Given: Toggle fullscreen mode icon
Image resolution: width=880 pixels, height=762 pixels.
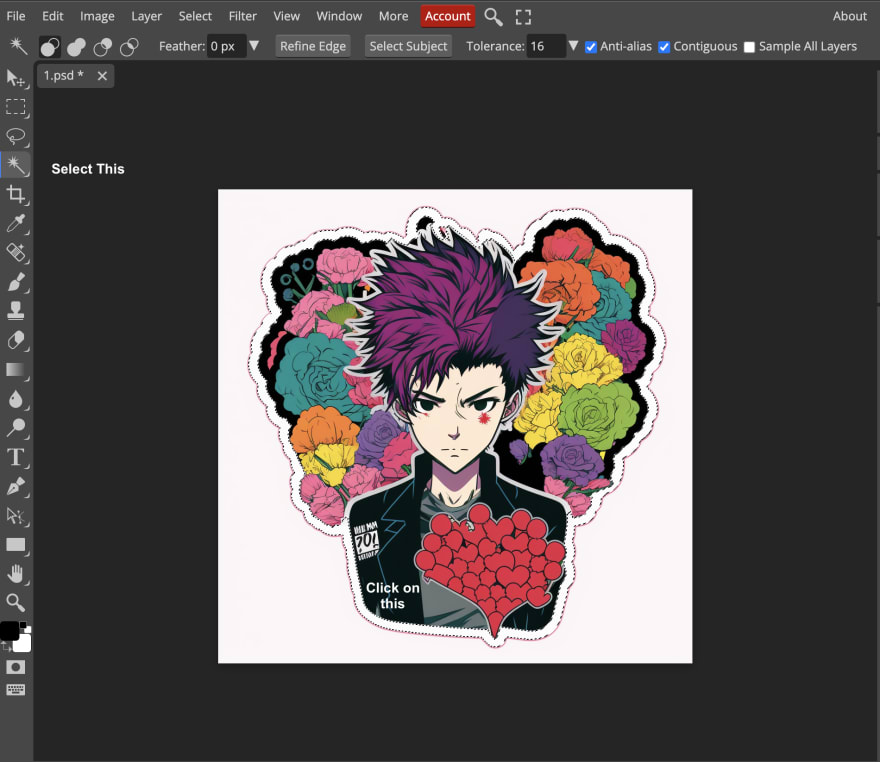Looking at the screenshot, I should (x=523, y=17).
